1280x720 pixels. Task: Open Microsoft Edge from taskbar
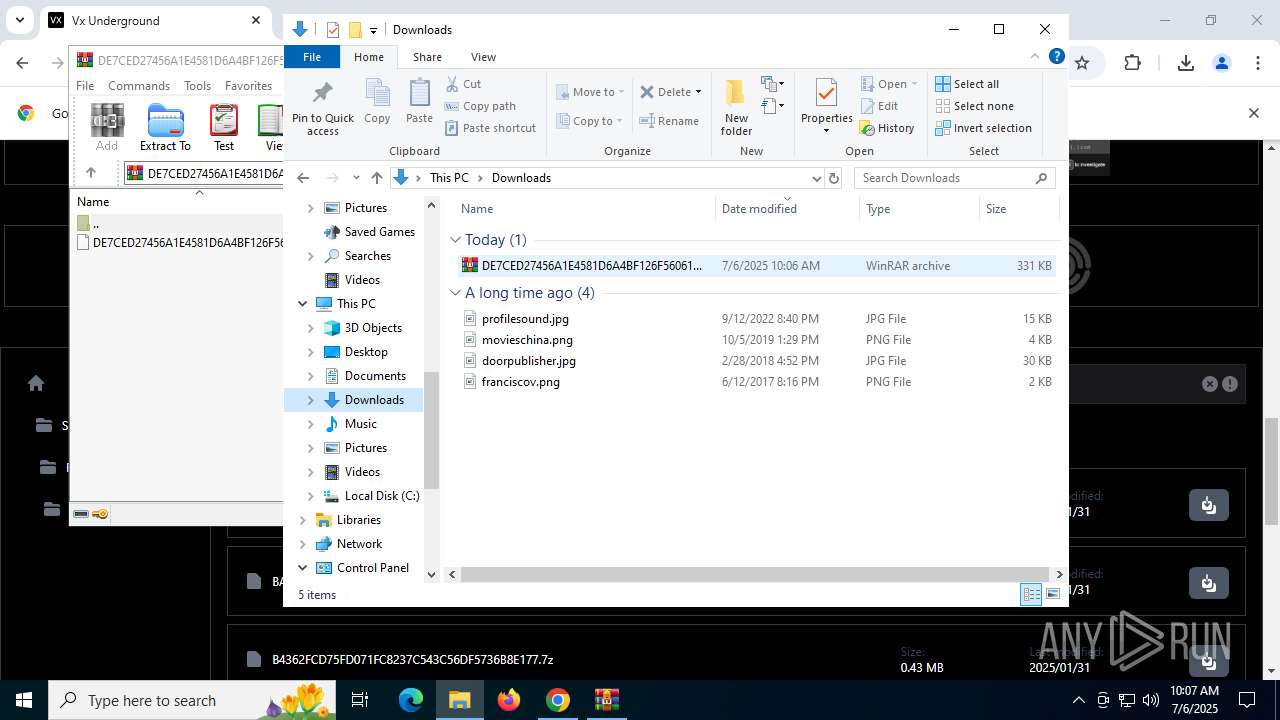(x=411, y=700)
